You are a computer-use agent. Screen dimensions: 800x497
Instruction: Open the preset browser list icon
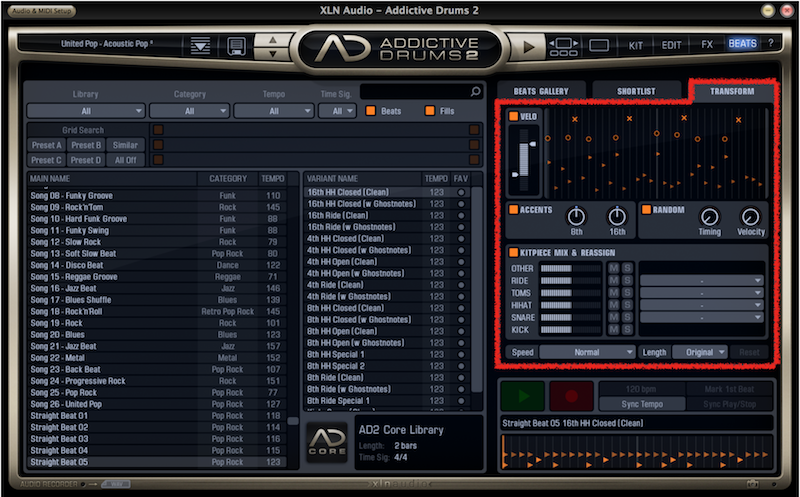(200, 46)
